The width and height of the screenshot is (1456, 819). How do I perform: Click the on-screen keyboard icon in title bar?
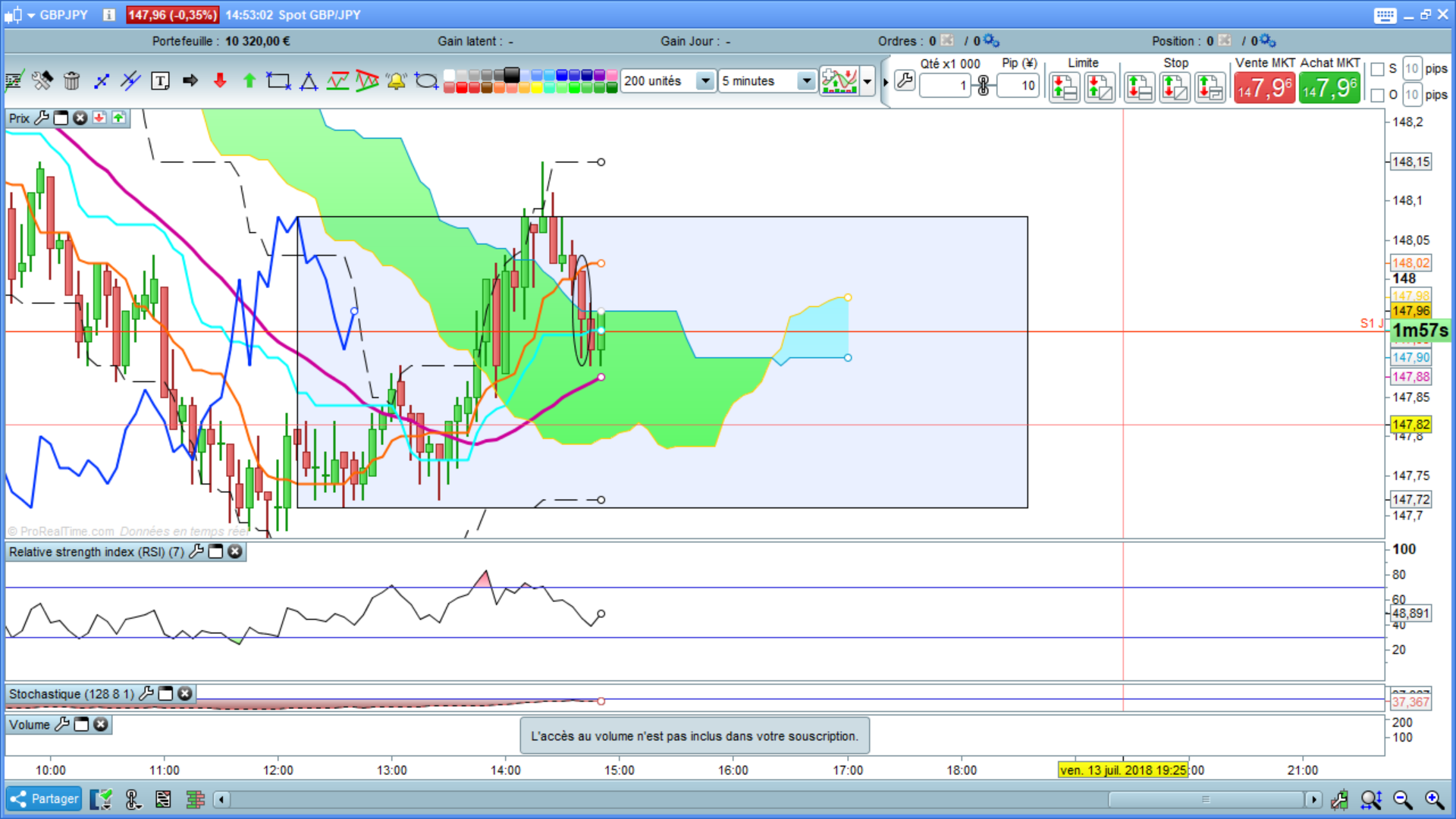[1385, 15]
